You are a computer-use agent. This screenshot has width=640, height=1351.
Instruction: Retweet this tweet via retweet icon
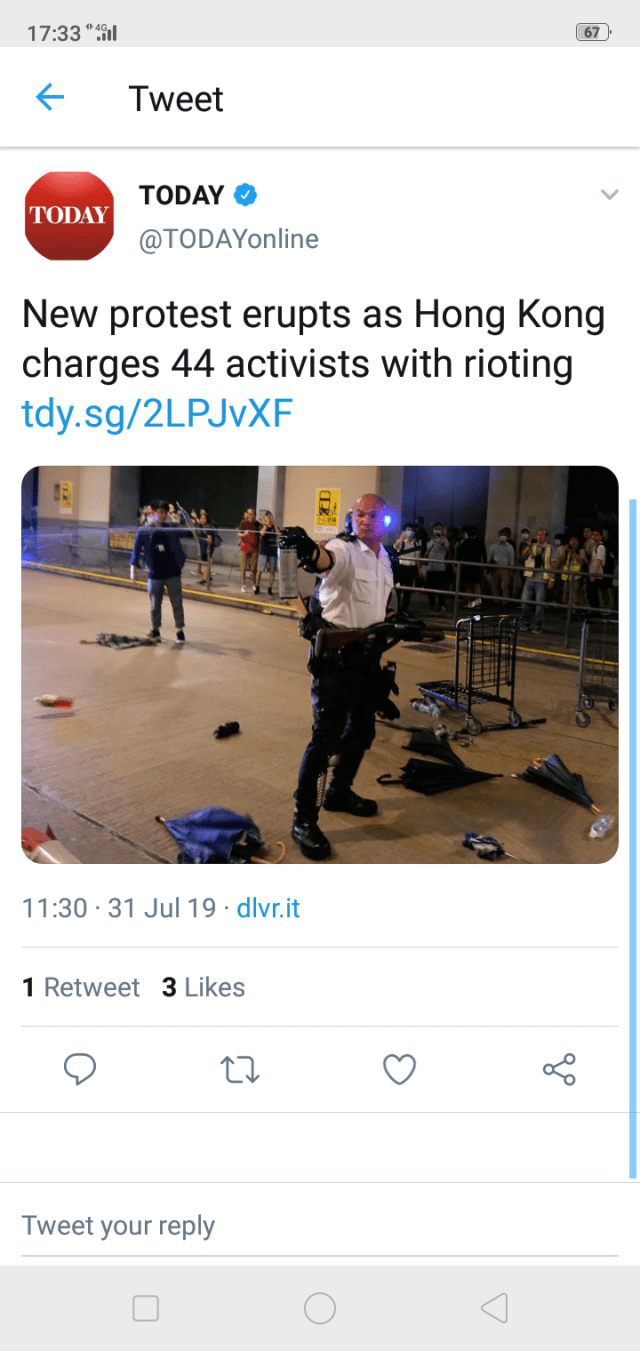[x=240, y=1069]
